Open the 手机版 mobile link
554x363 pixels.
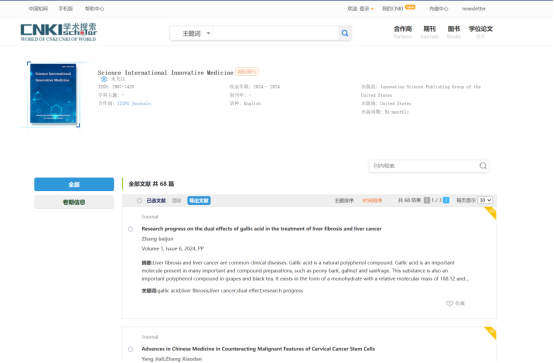click(x=66, y=9)
